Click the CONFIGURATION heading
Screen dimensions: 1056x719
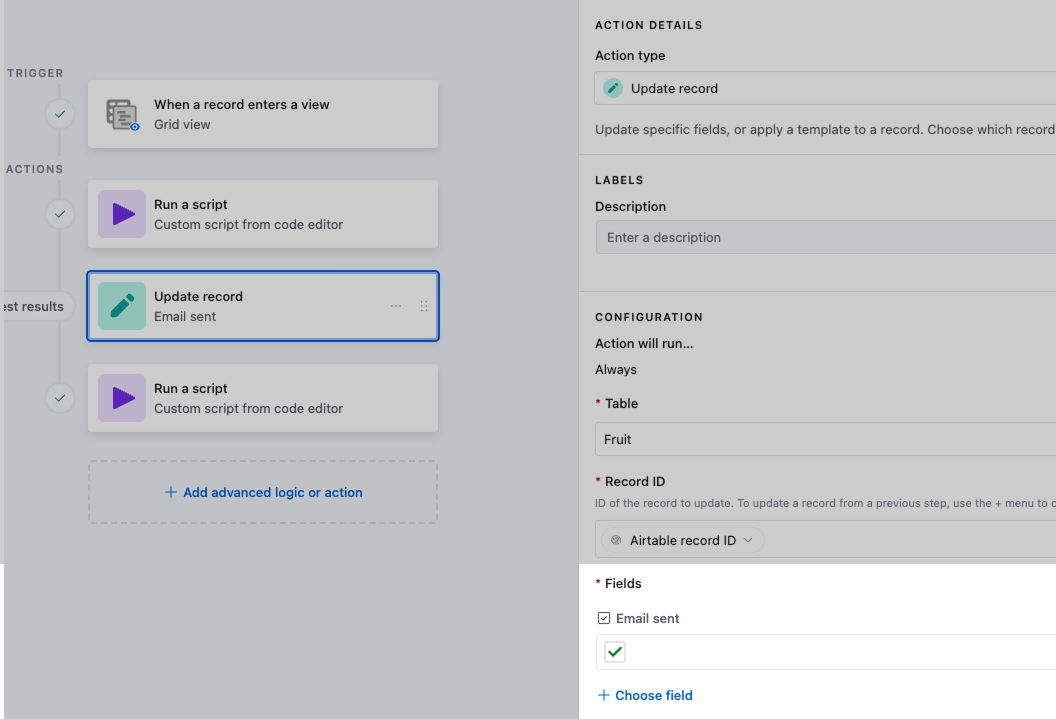click(x=649, y=317)
